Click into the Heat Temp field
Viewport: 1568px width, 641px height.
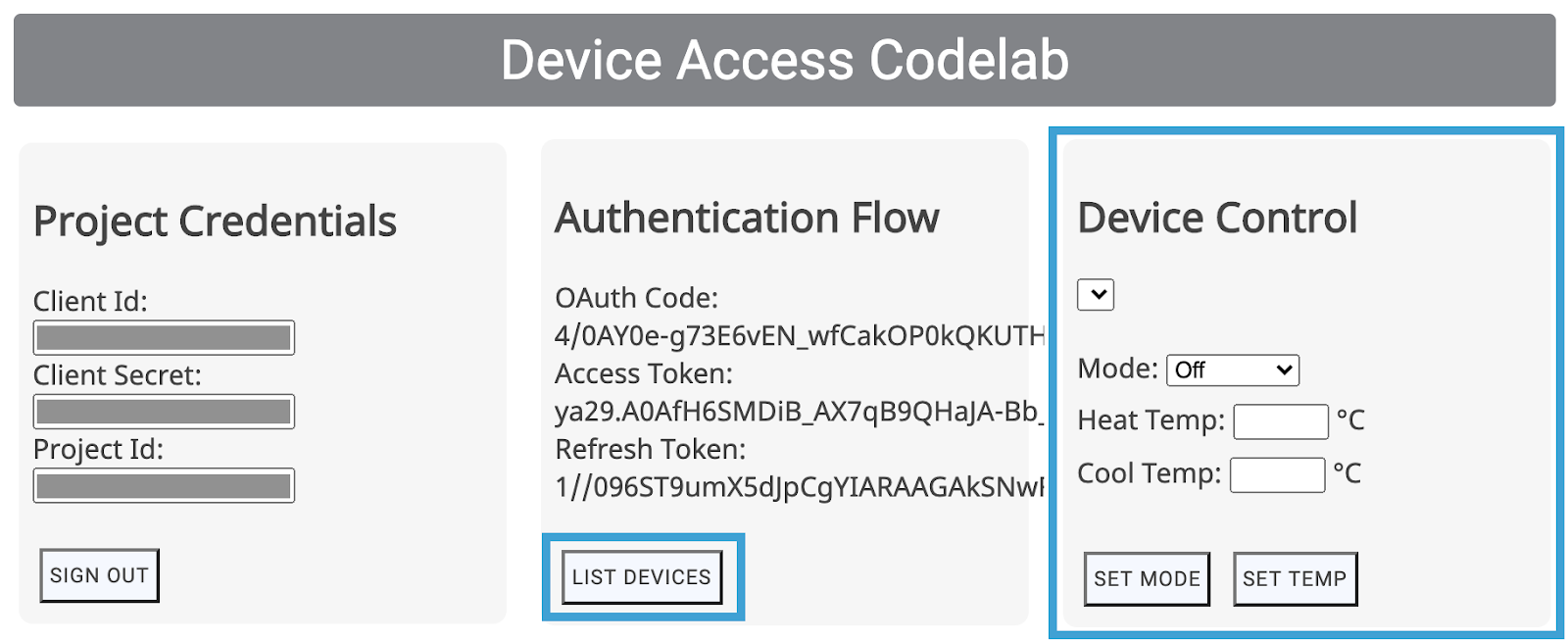coord(1281,422)
